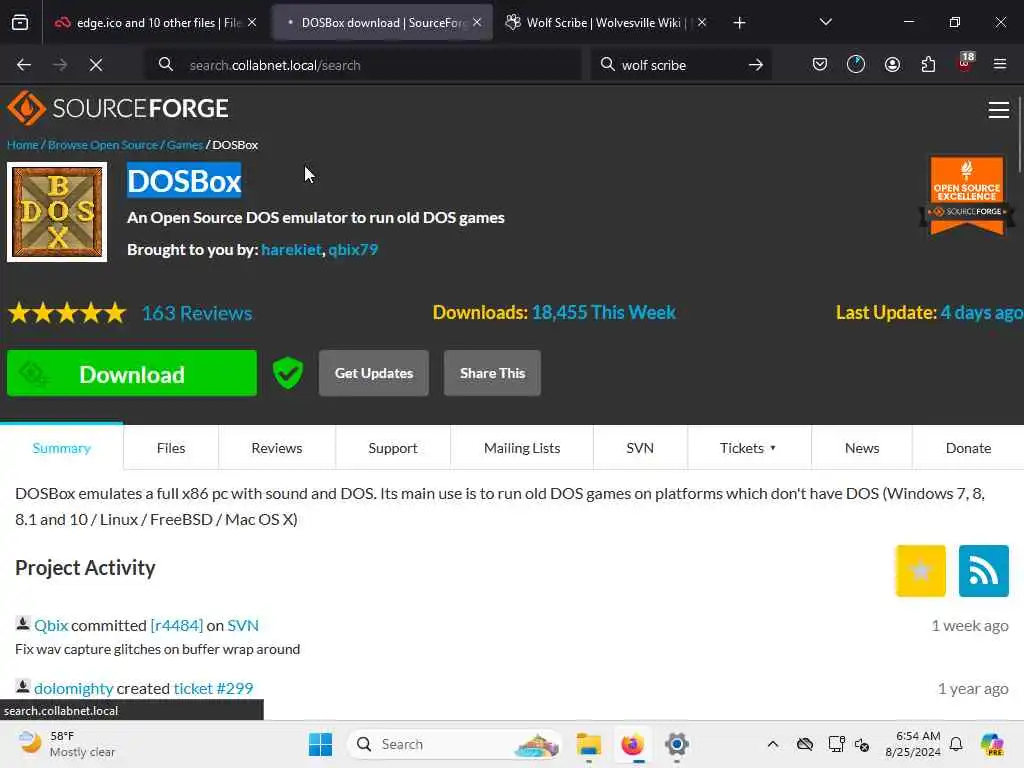Open a new browser tab

coord(739,23)
